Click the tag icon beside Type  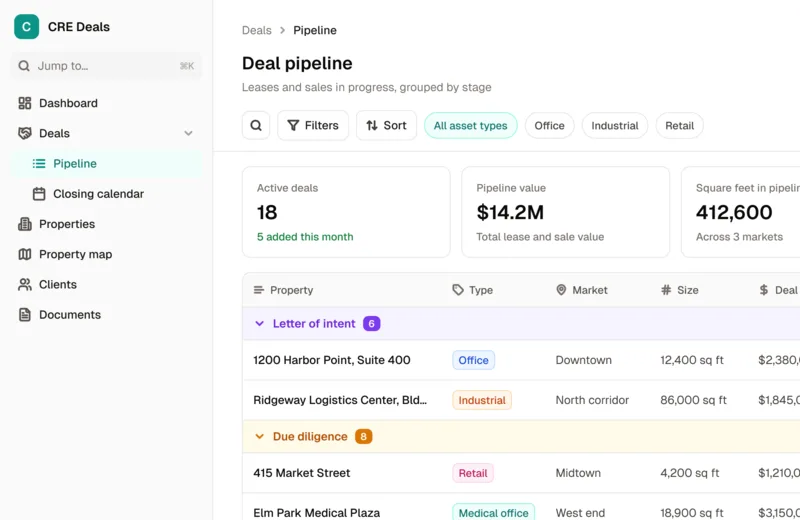[458, 290]
